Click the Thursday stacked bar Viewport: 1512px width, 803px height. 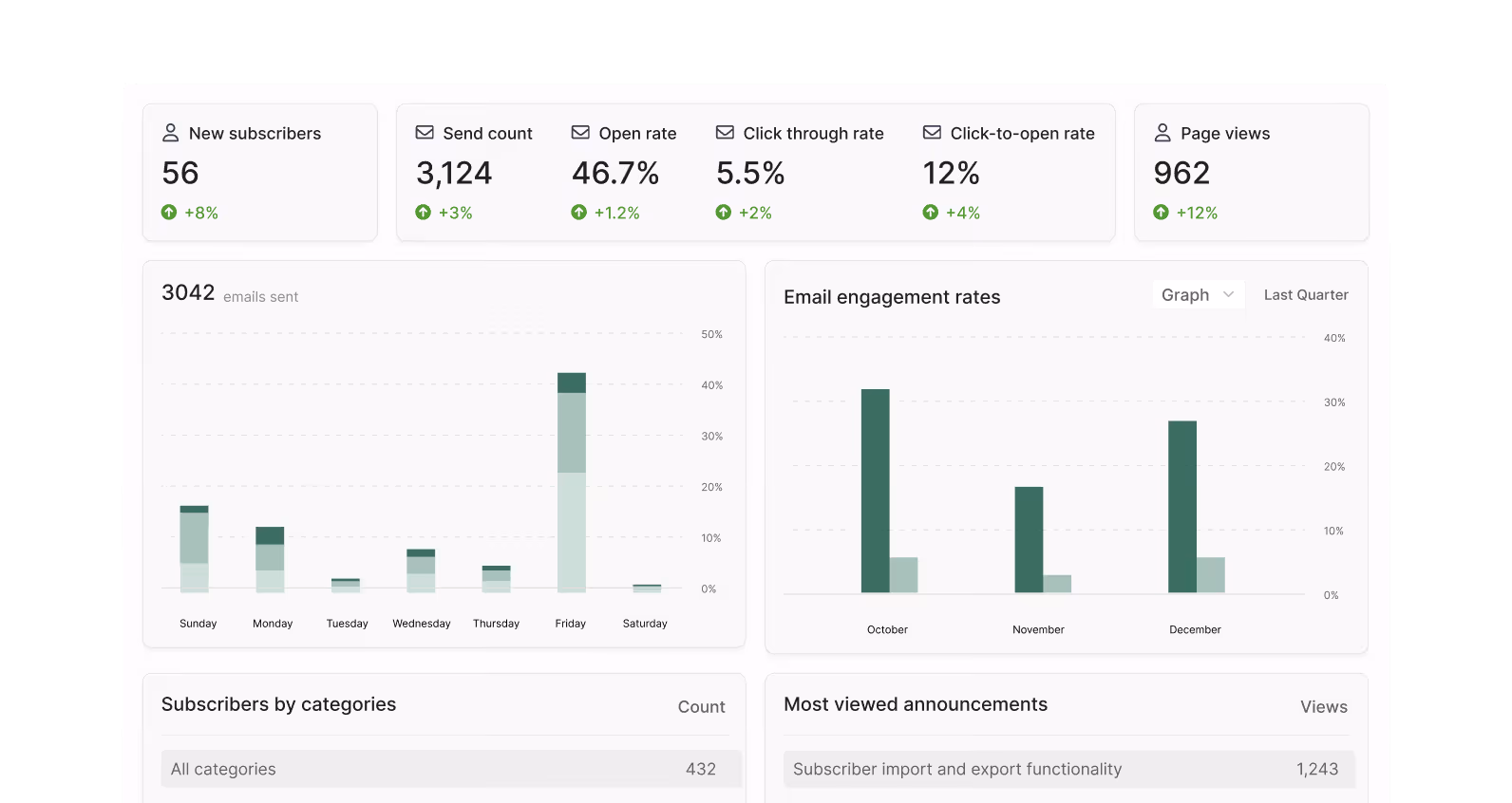tap(497, 579)
